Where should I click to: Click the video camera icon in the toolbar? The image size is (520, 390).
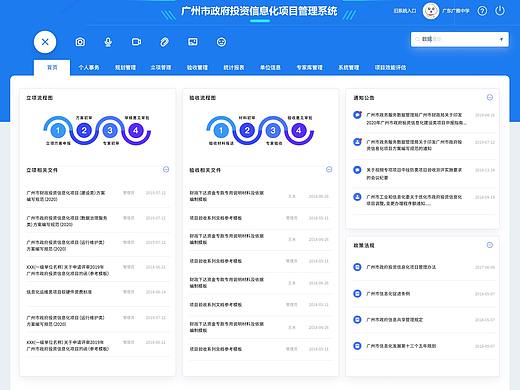coord(136,42)
